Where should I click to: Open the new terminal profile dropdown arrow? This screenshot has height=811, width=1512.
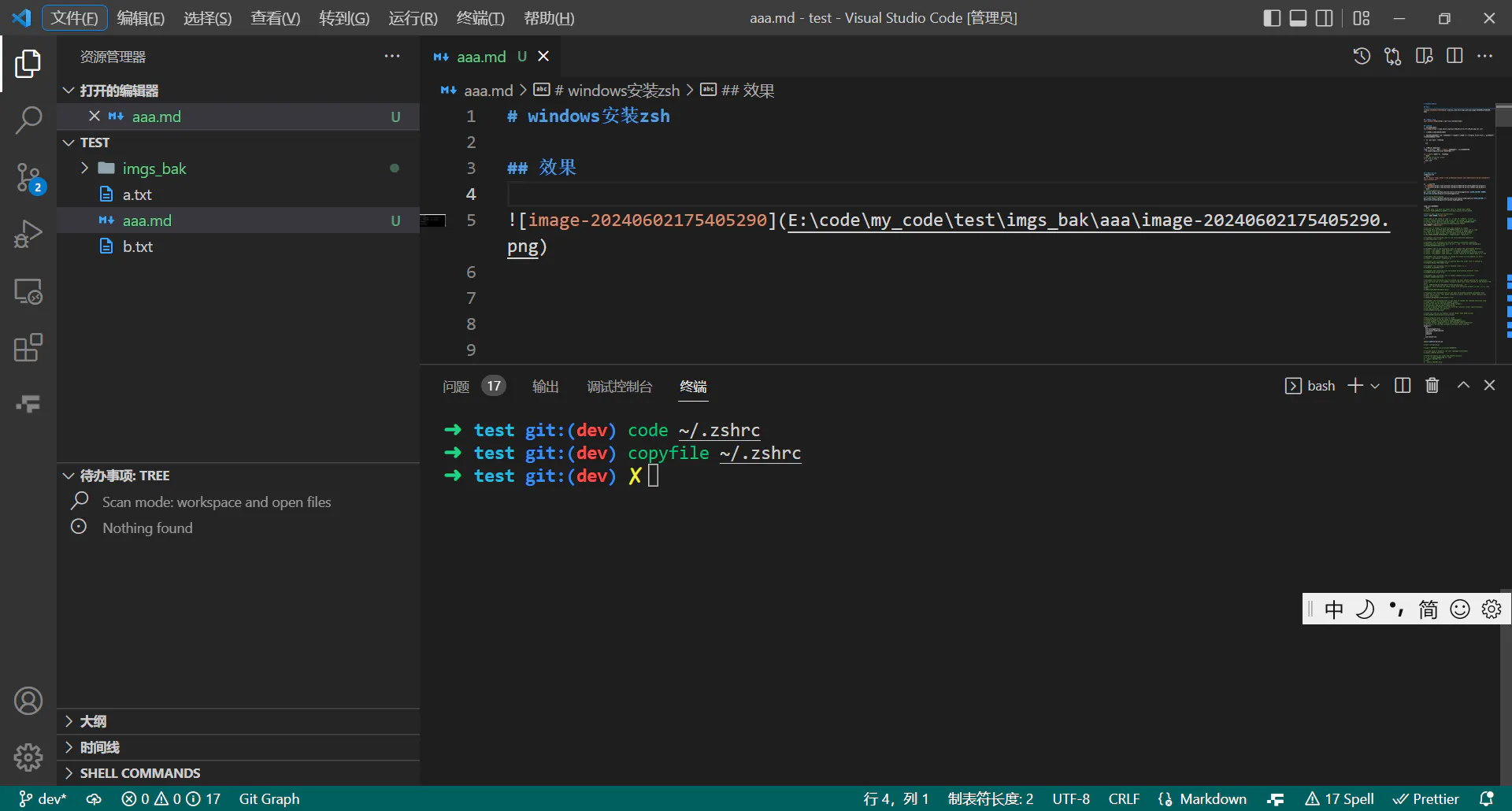pyautogui.click(x=1375, y=386)
